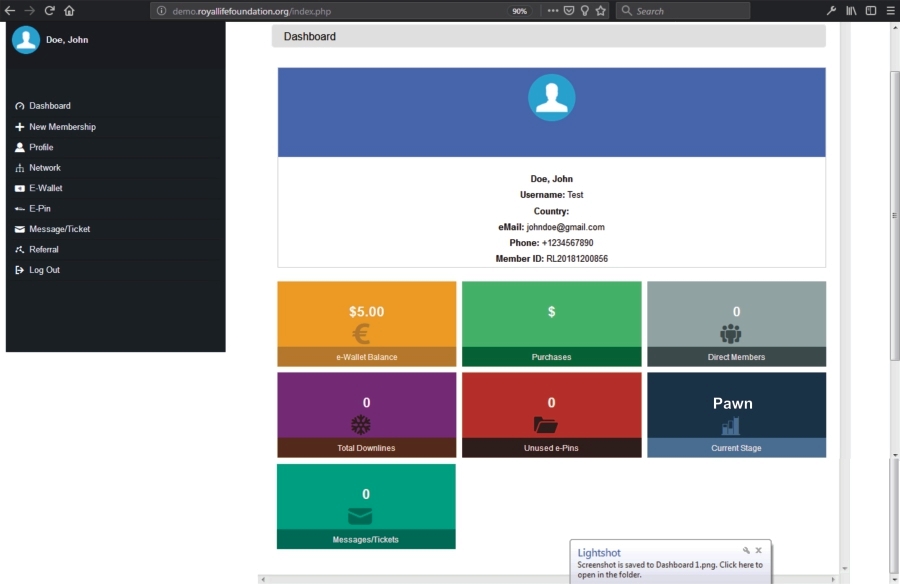Bookmark this page with the star icon
900x584 pixels.
(600, 11)
